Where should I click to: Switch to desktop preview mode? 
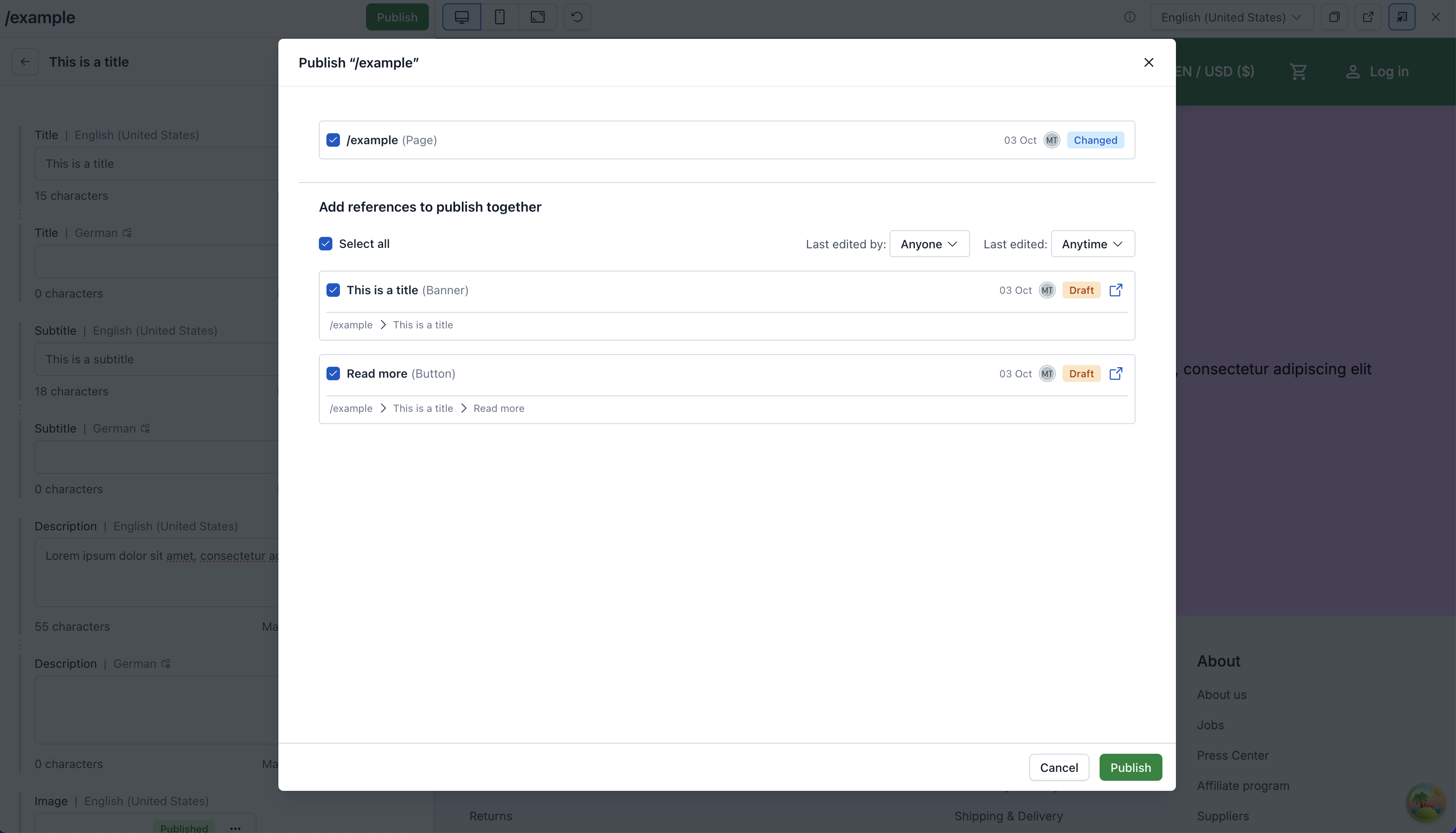[462, 17]
